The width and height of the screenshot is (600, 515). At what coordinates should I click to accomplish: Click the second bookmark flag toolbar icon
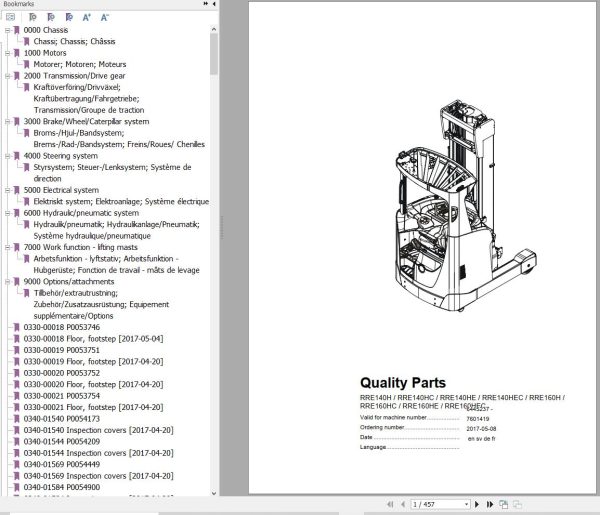click(51, 17)
